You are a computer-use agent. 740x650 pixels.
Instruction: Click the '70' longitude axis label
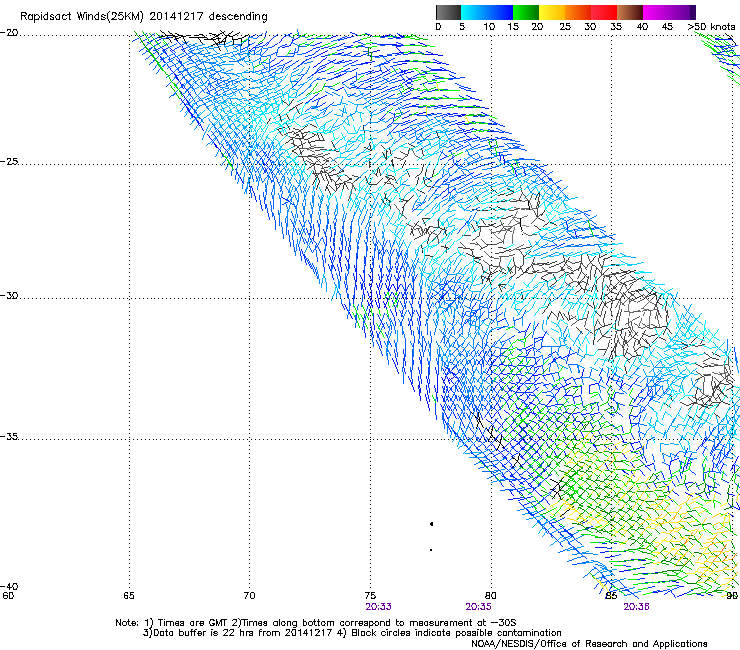tap(249, 596)
